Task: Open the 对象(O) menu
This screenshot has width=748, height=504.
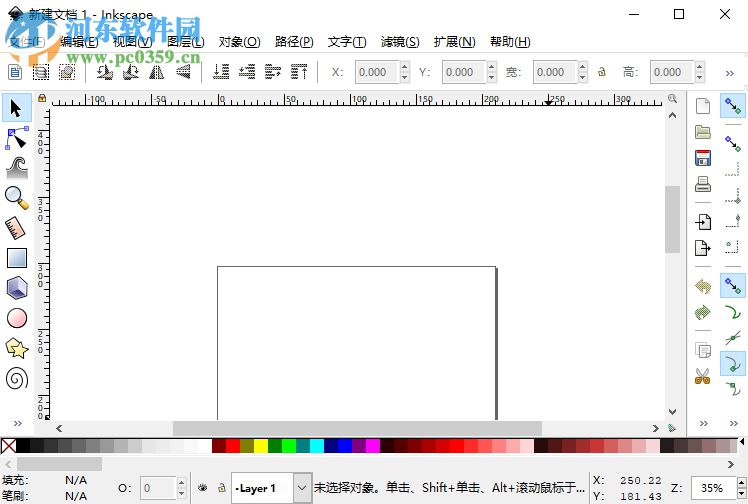Action: point(239,42)
